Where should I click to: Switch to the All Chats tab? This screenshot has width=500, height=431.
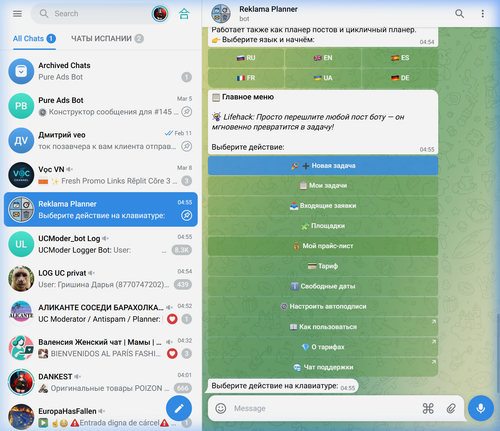tap(34, 39)
